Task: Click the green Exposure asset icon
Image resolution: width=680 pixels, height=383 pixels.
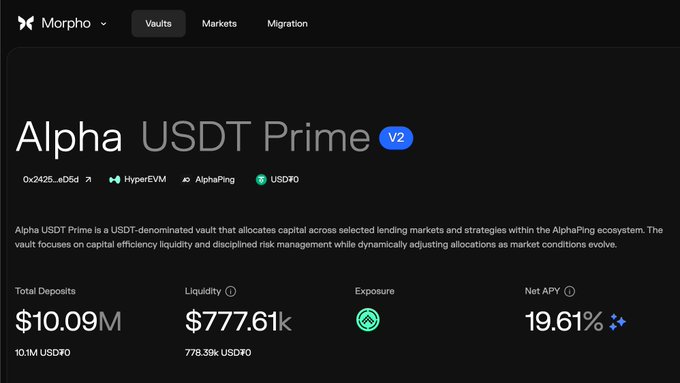Action: tap(368, 320)
